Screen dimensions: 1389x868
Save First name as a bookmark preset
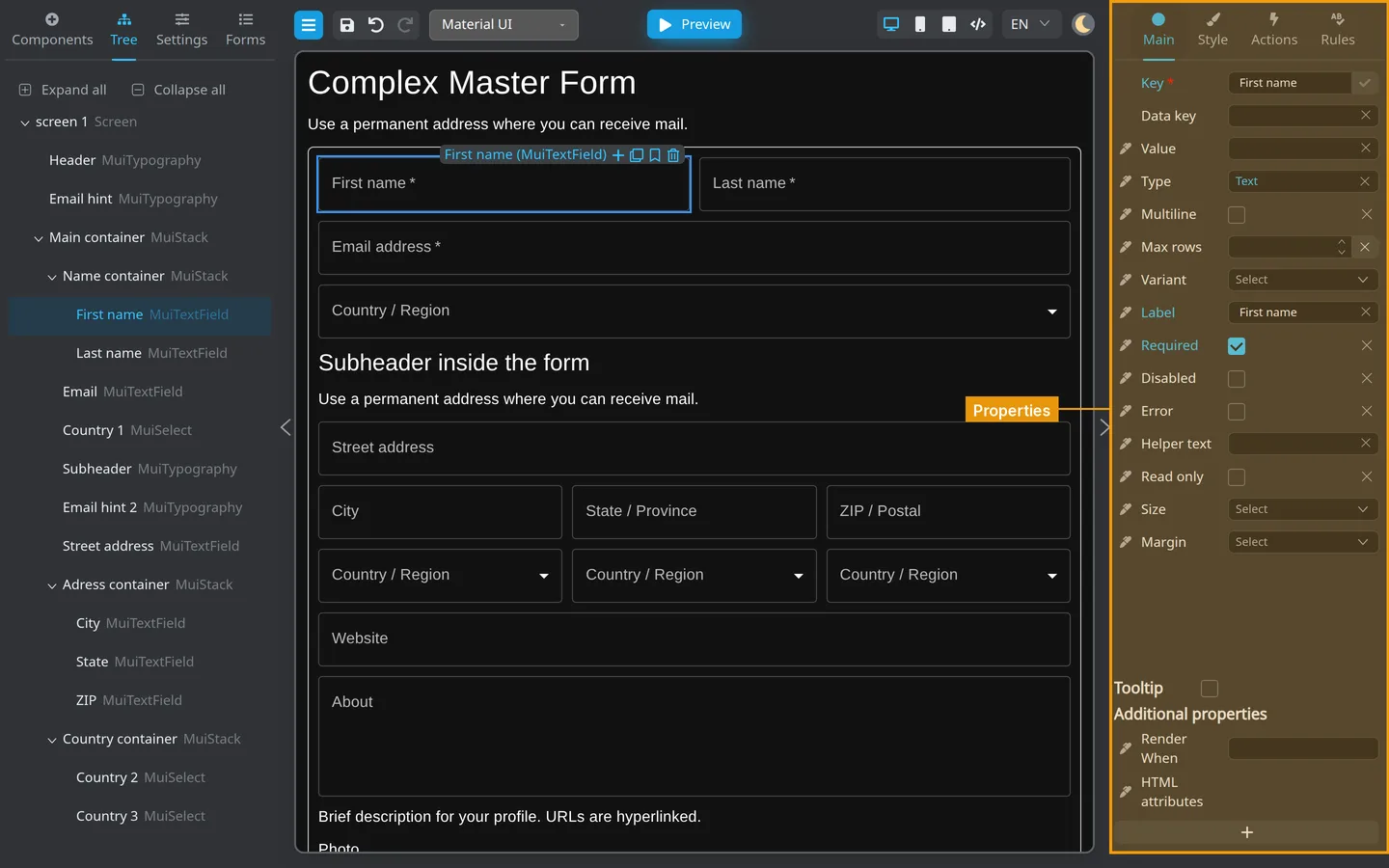(655, 155)
